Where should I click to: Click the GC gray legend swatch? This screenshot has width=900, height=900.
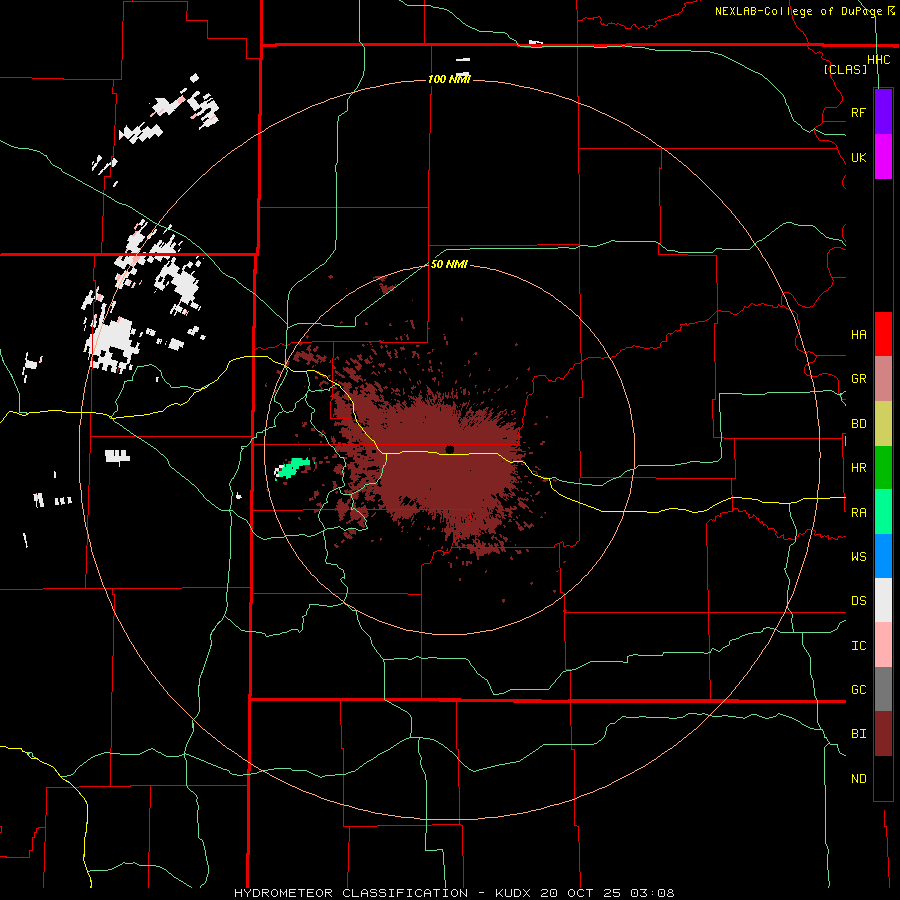(883, 689)
